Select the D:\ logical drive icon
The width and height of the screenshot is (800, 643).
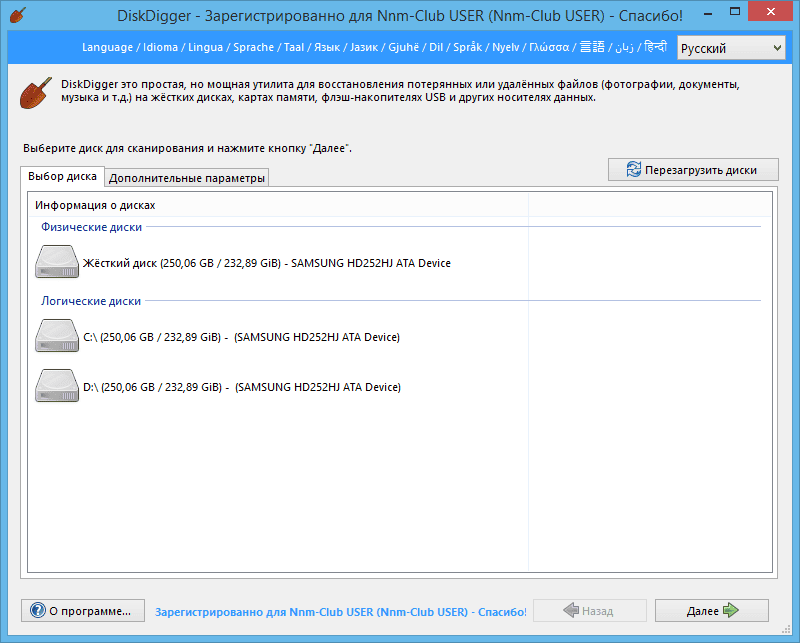[x=56, y=387]
